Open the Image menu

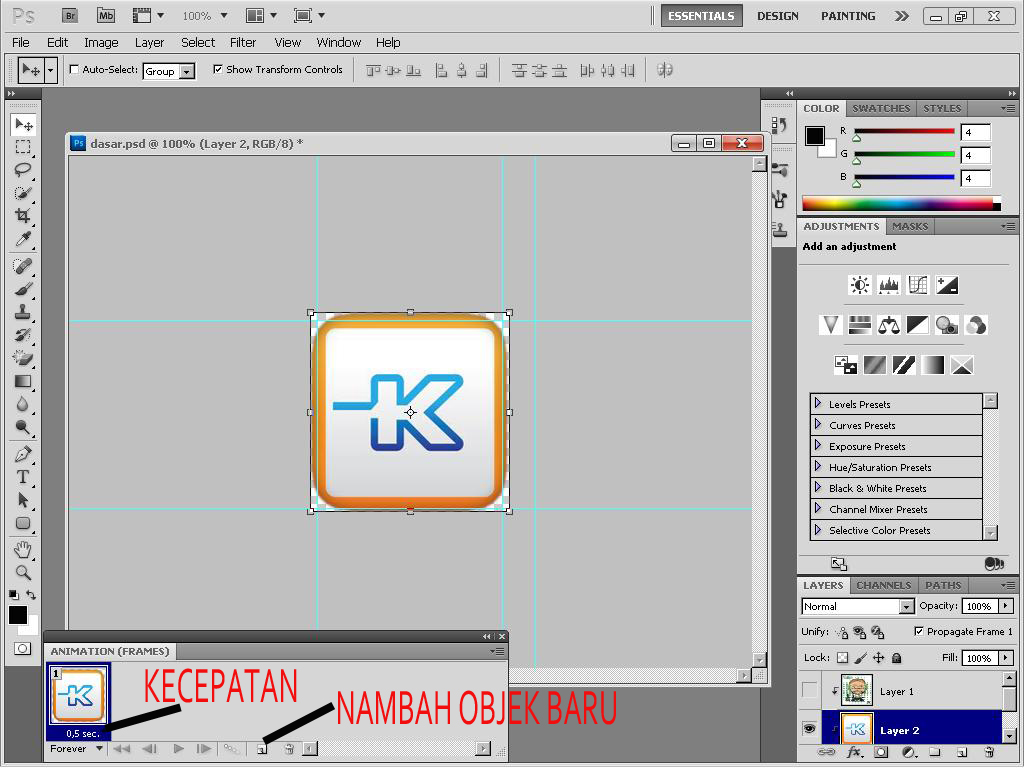coord(101,42)
